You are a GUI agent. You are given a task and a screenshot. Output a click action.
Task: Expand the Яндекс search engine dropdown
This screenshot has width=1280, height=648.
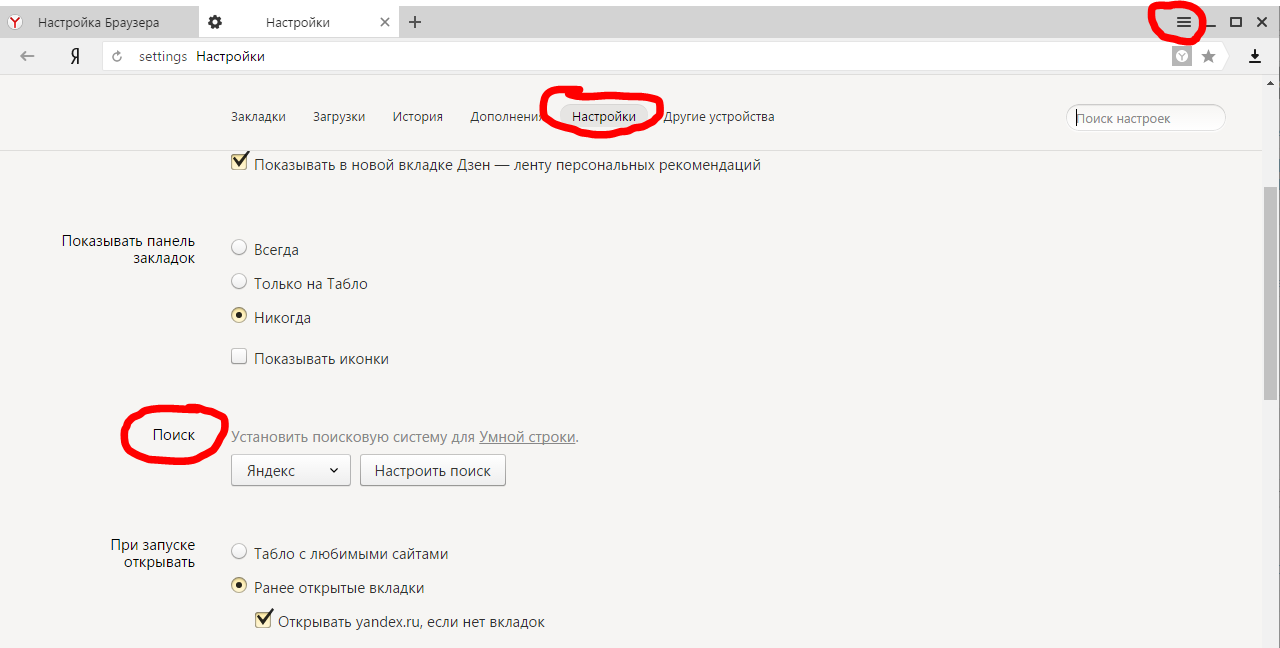coord(290,470)
